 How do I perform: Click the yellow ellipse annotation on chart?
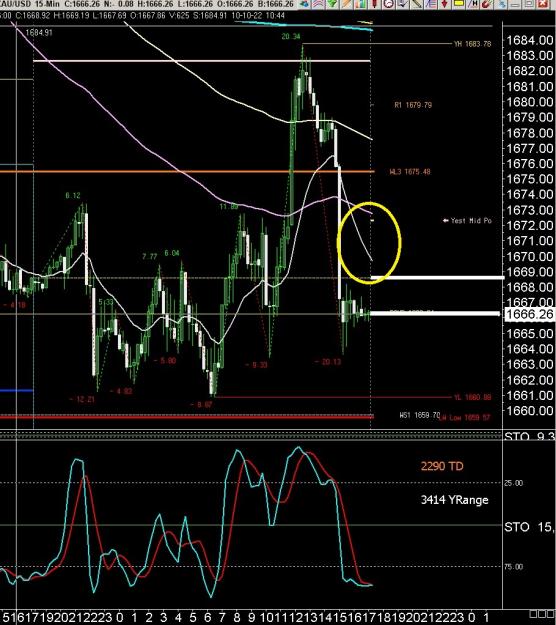[369, 243]
